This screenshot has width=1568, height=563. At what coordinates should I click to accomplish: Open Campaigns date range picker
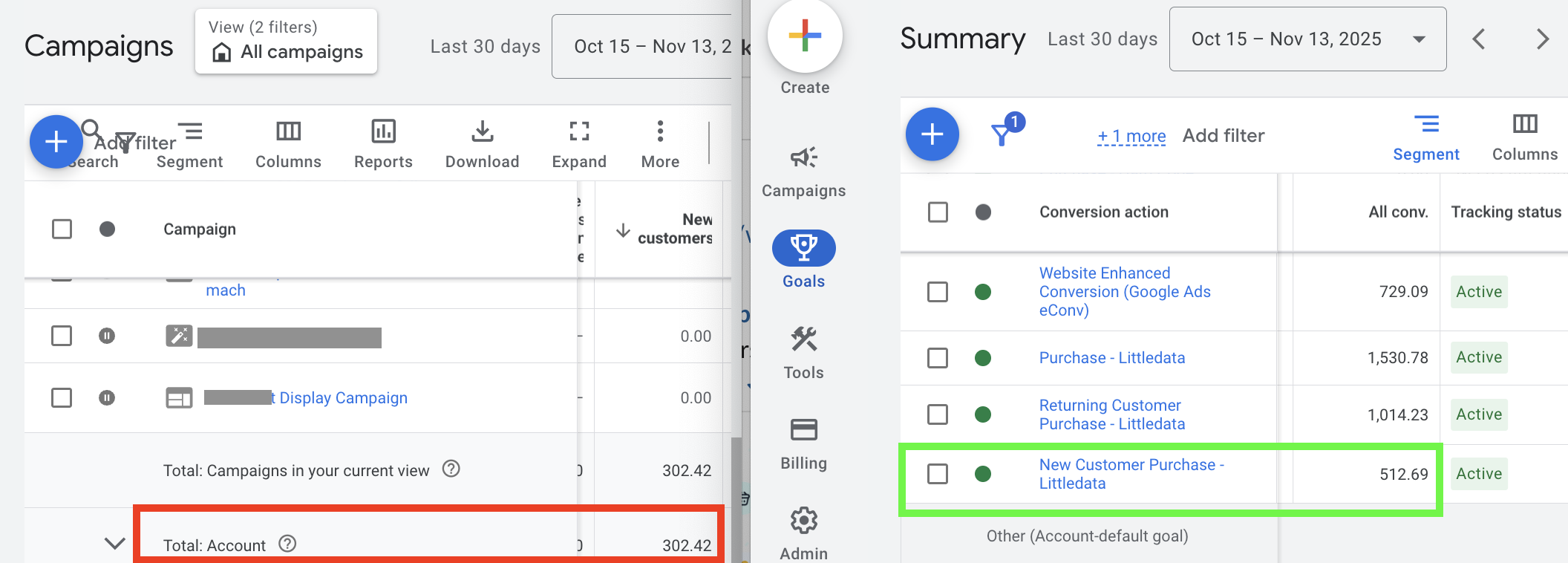(643, 46)
